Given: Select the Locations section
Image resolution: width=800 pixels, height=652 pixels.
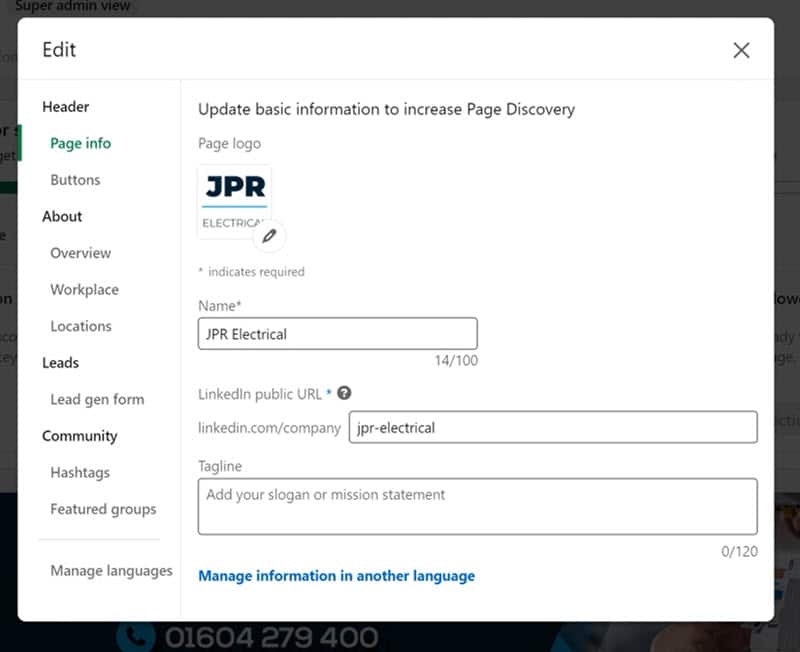Looking at the screenshot, I should click(81, 326).
